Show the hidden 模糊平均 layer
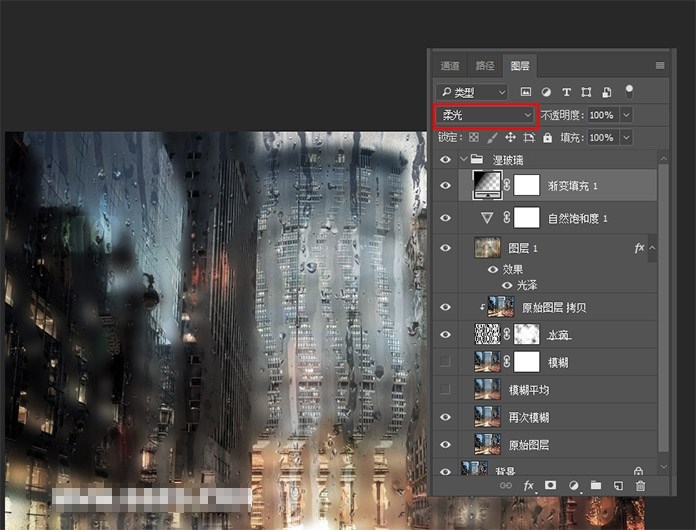Screen dimensions: 696x530 [x=445, y=390]
